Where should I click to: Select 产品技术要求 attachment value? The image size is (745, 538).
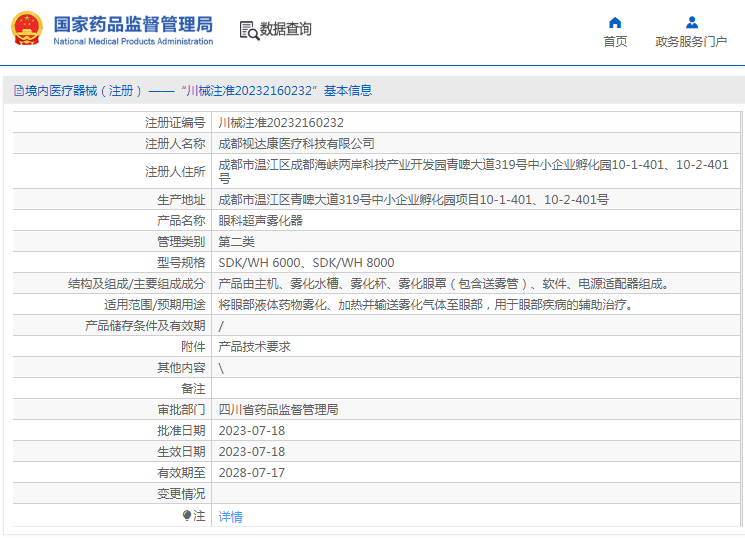254,346
